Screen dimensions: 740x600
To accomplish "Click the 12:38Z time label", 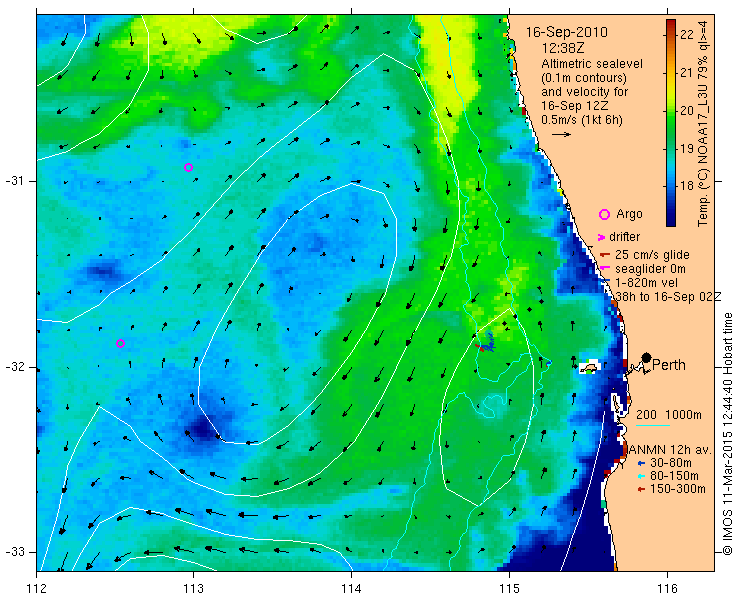I will 563,48.
